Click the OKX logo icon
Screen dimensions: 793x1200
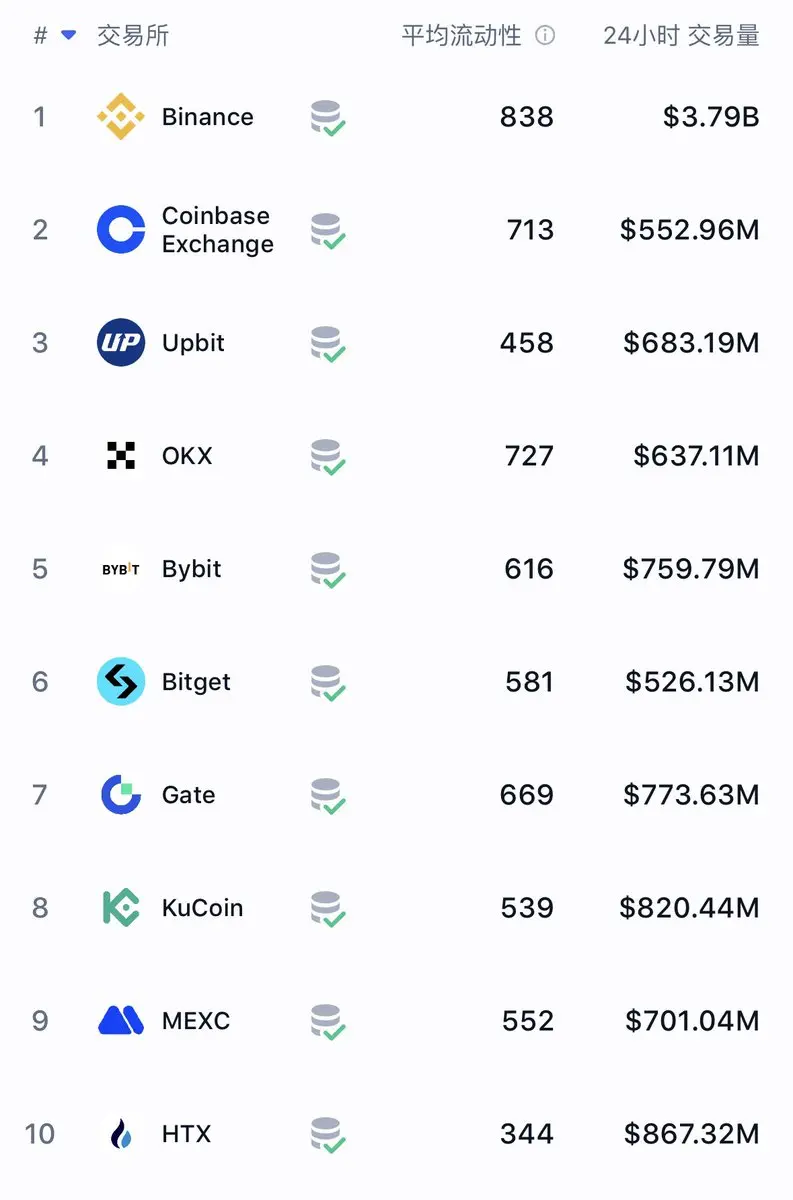pos(121,456)
